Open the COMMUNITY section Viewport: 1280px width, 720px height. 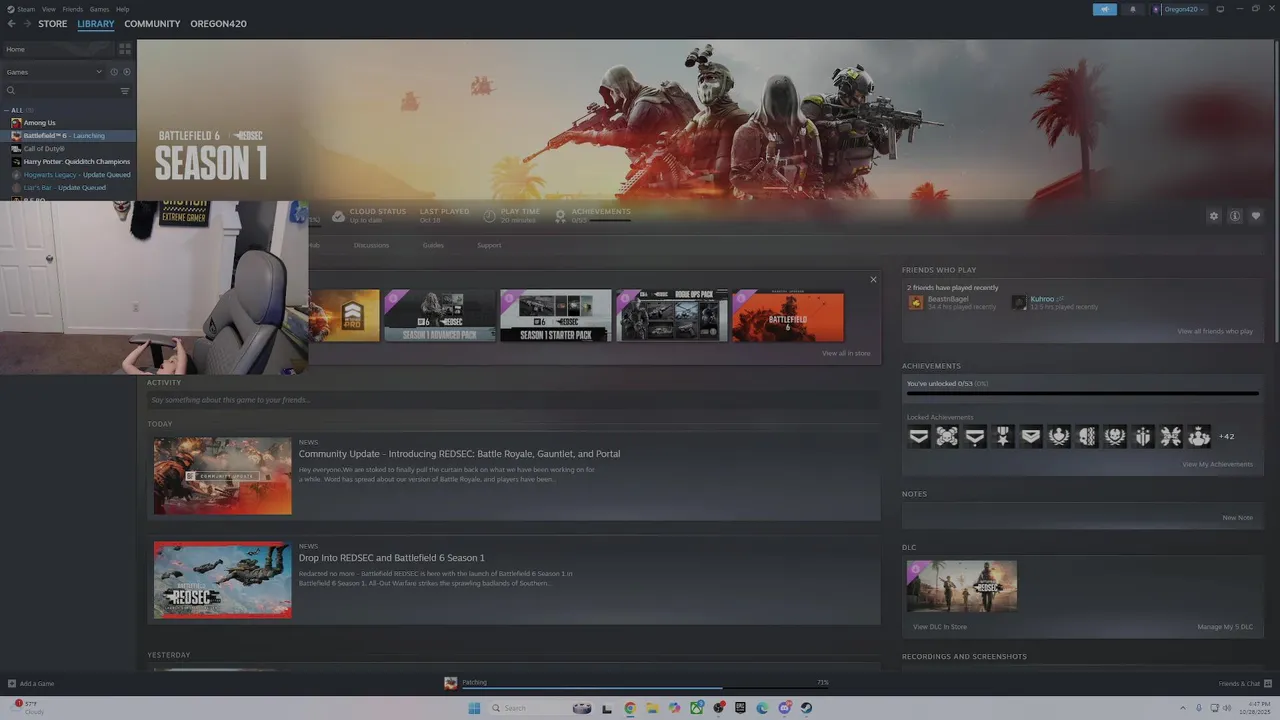[152, 24]
